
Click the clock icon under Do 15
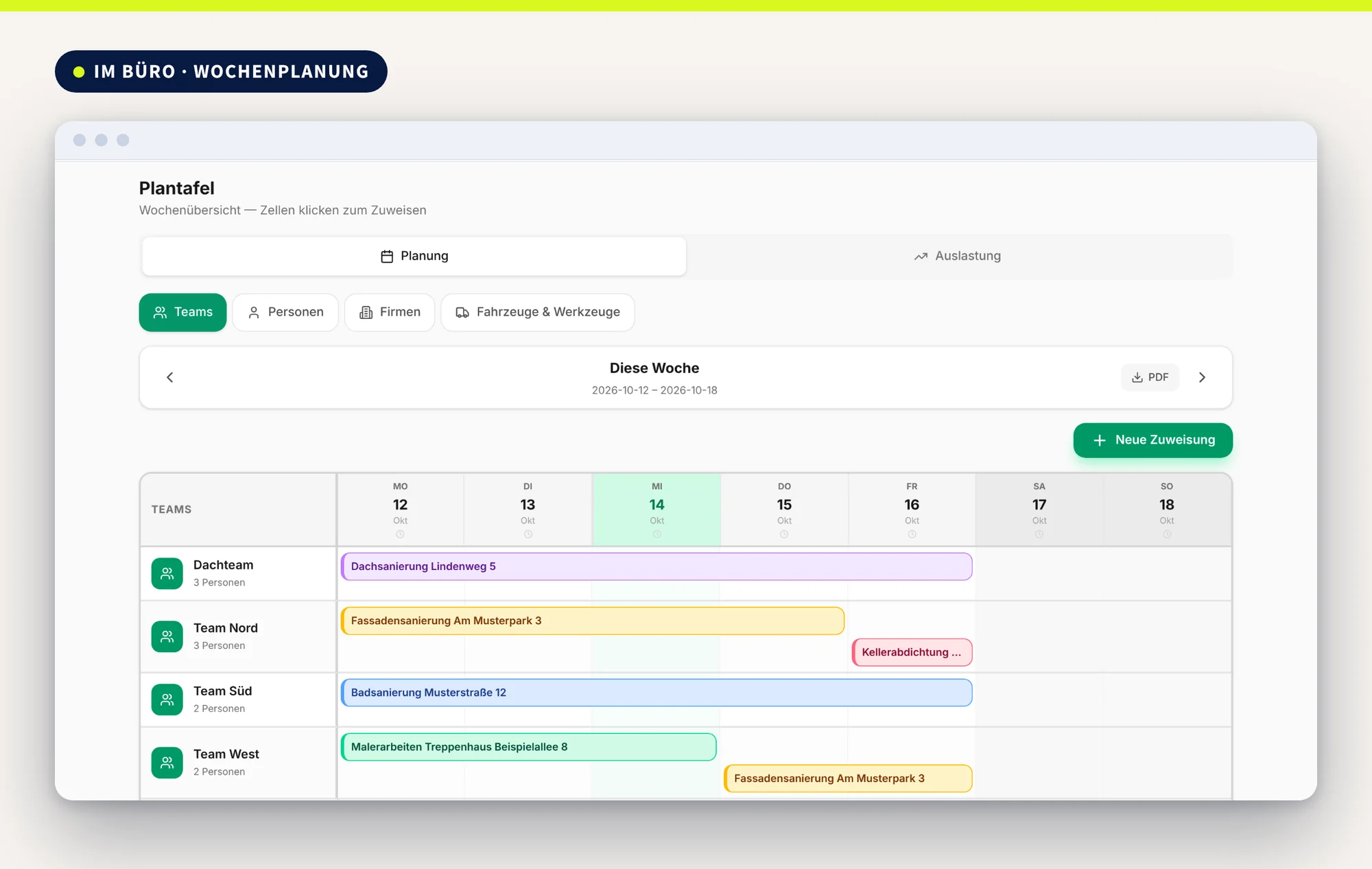coord(784,534)
